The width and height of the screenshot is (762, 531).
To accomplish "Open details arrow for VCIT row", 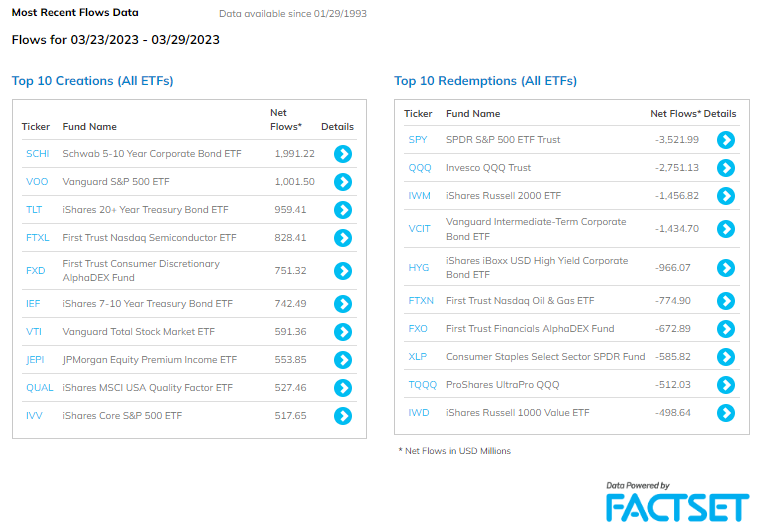I will tap(726, 229).
